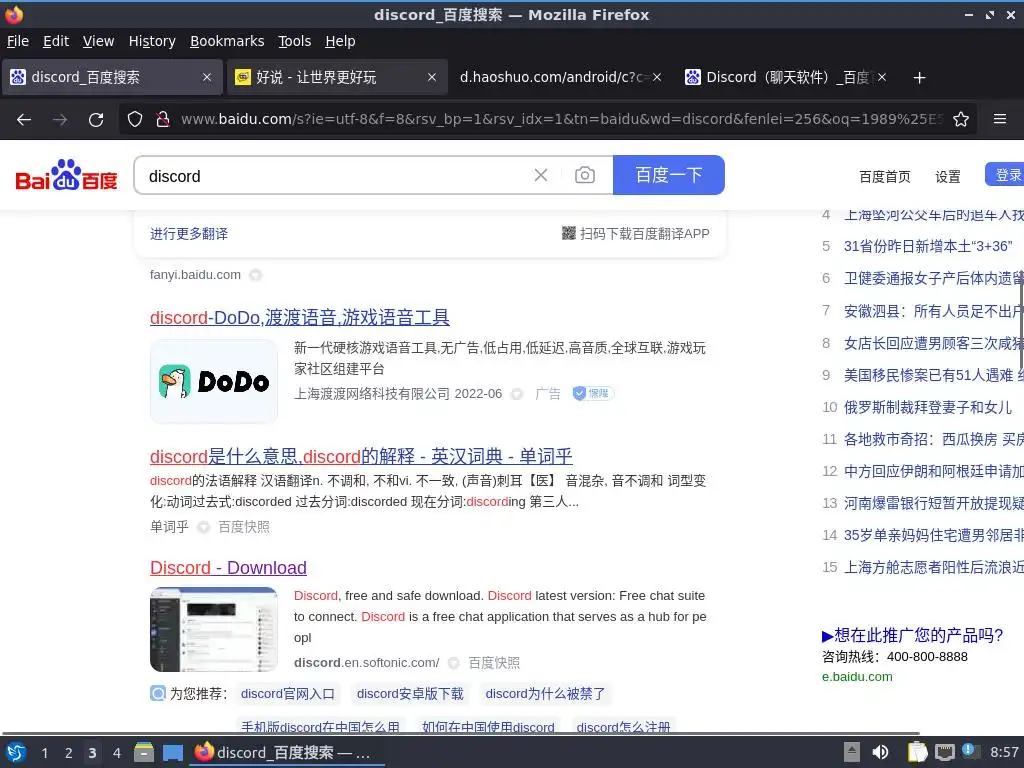This screenshot has width=1024, height=768.
Task: Open the 设置 settings link
Action: [948, 176]
